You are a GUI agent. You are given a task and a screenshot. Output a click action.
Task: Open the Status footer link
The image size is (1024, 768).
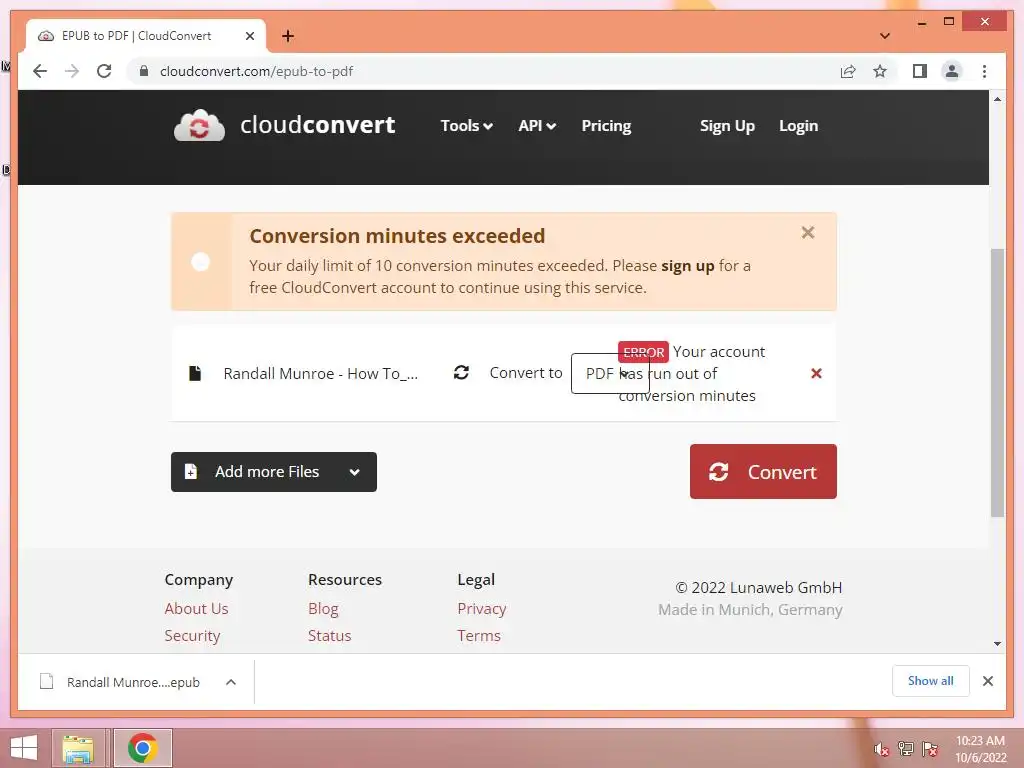point(329,635)
